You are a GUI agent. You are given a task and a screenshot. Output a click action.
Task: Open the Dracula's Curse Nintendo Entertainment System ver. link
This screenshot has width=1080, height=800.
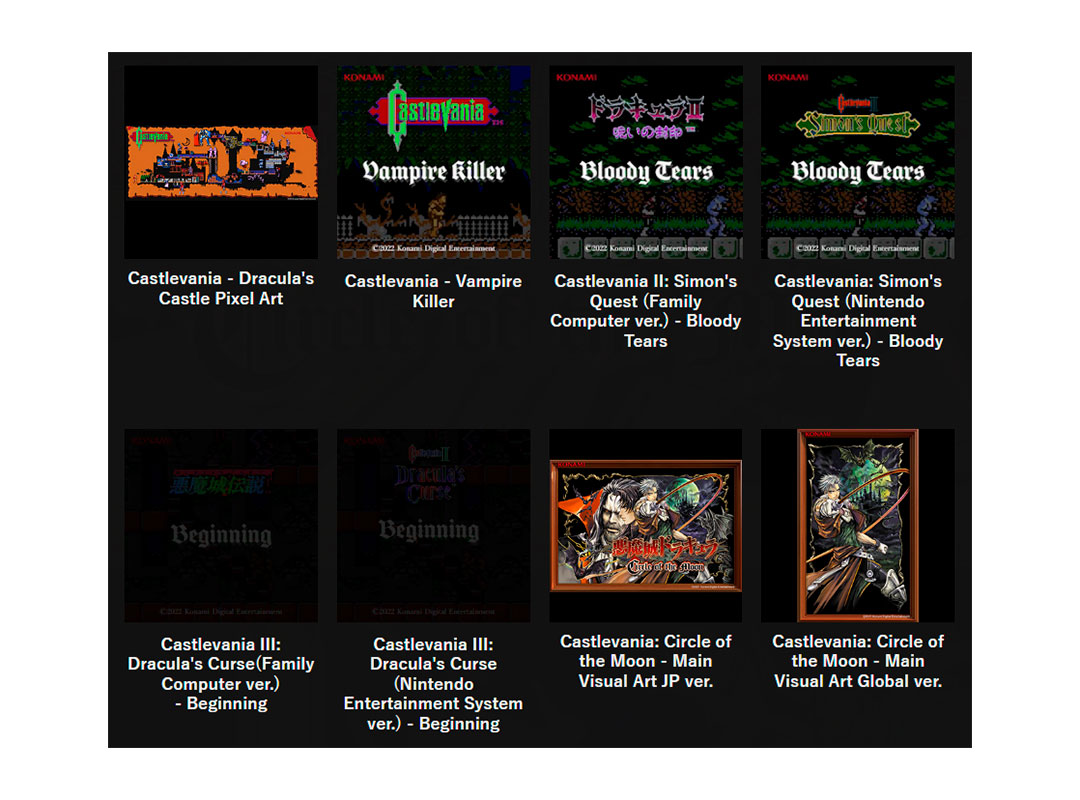click(432, 683)
